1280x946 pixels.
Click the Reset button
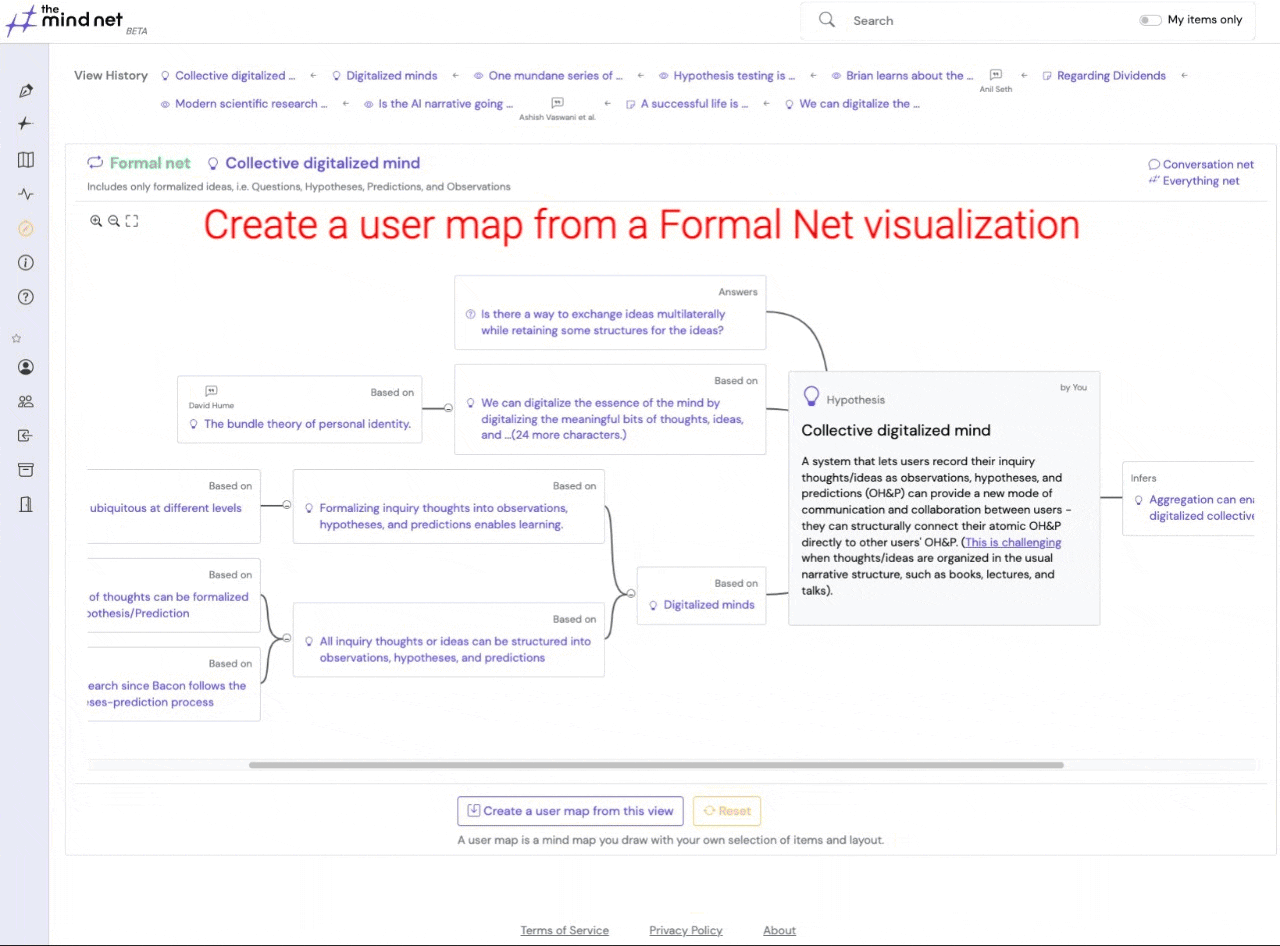coord(727,811)
